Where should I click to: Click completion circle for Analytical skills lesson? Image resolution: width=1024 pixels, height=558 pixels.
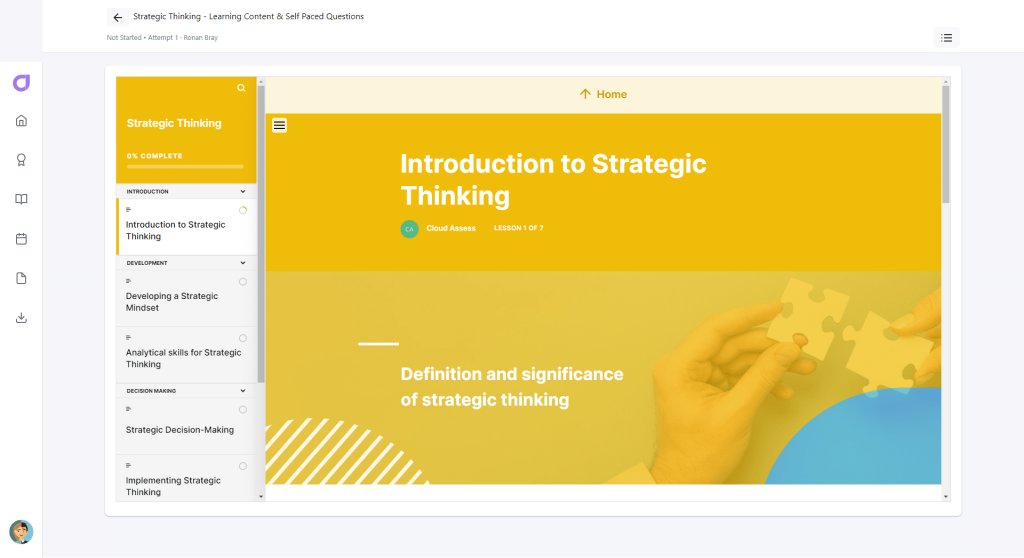pos(243,338)
